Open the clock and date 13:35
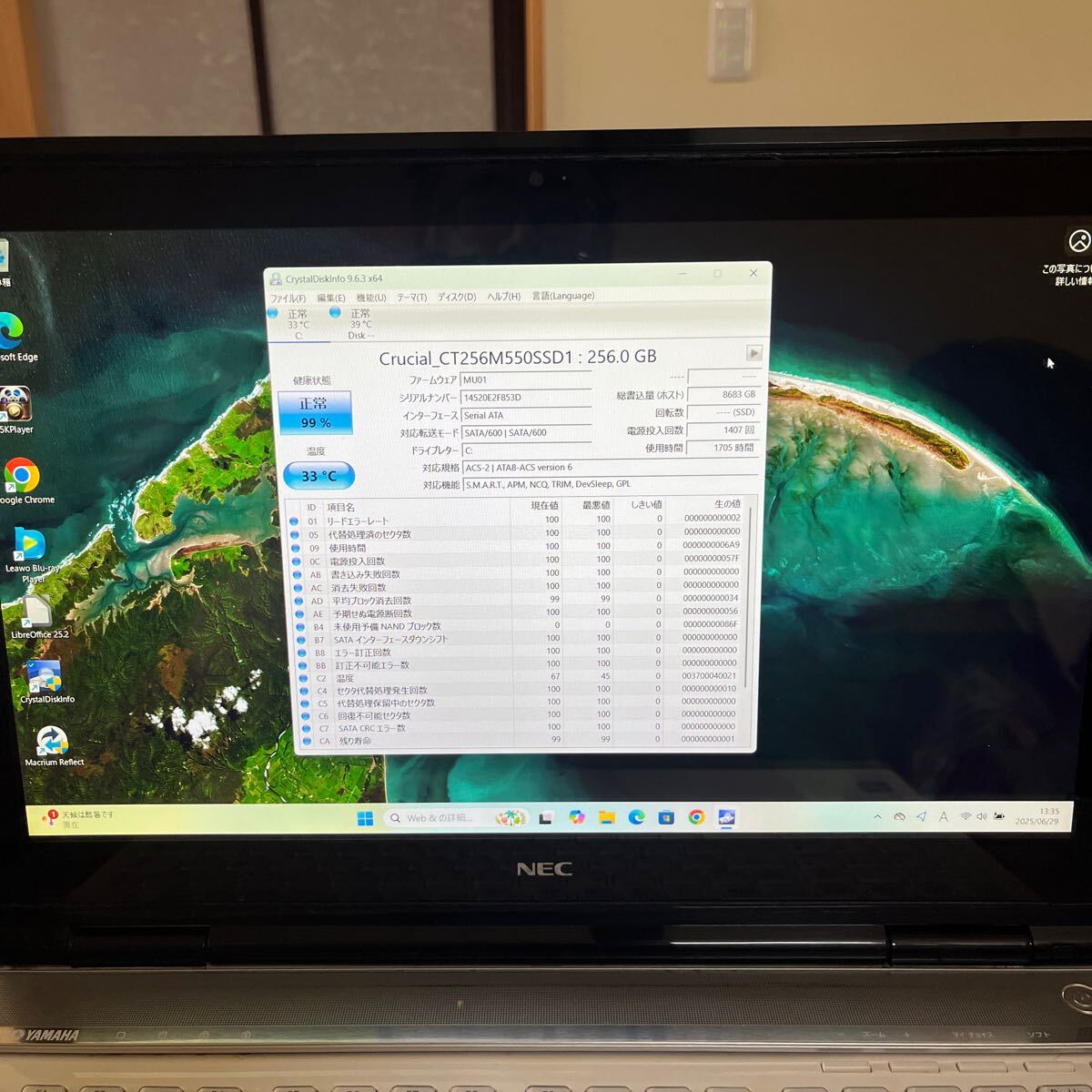This screenshot has width=1092, height=1092. coord(1036,815)
